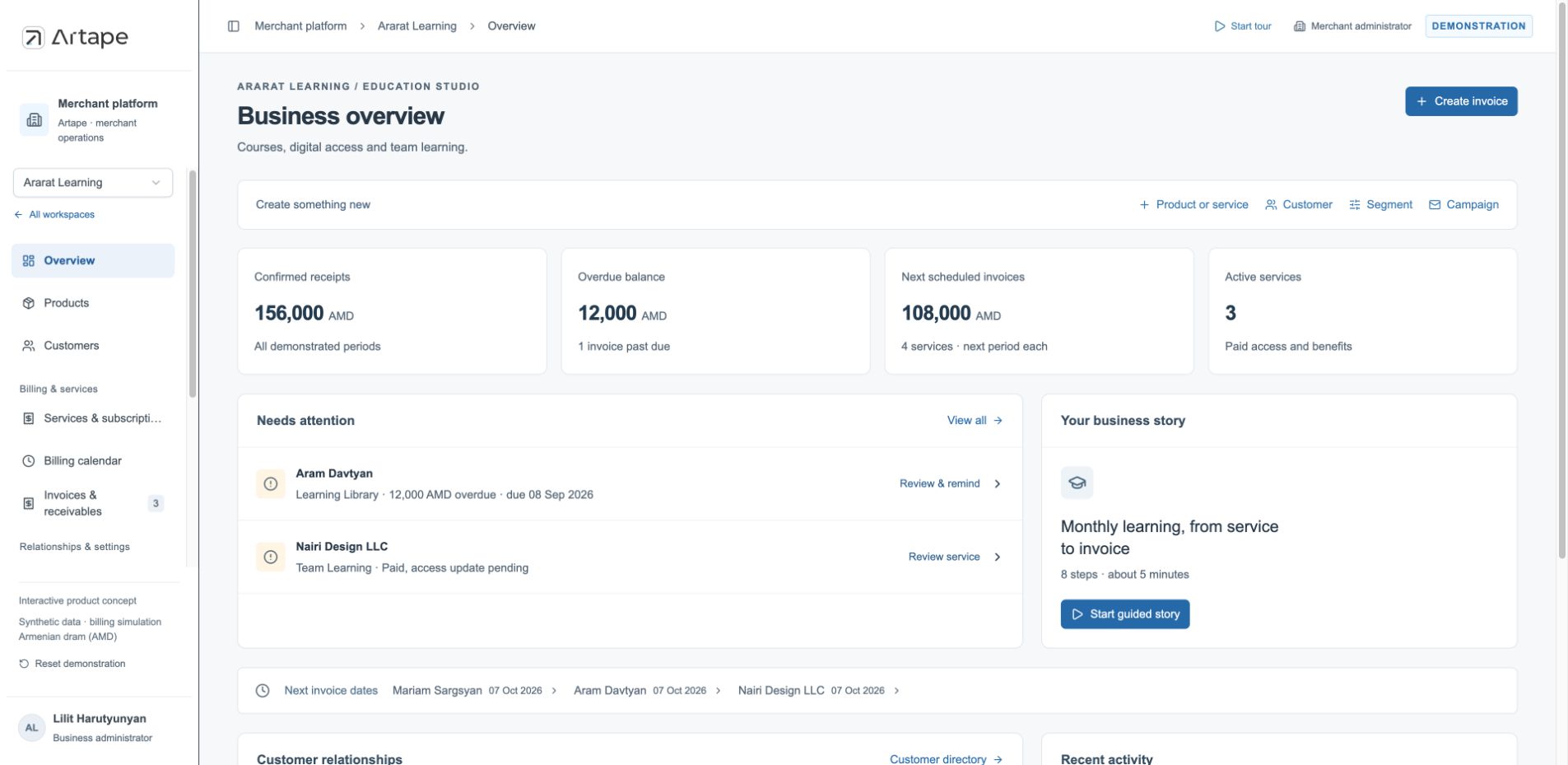Viewport: 1568px width, 765px height.
Task: Click the Overview grid icon in sidebar
Action: coord(29,261)
